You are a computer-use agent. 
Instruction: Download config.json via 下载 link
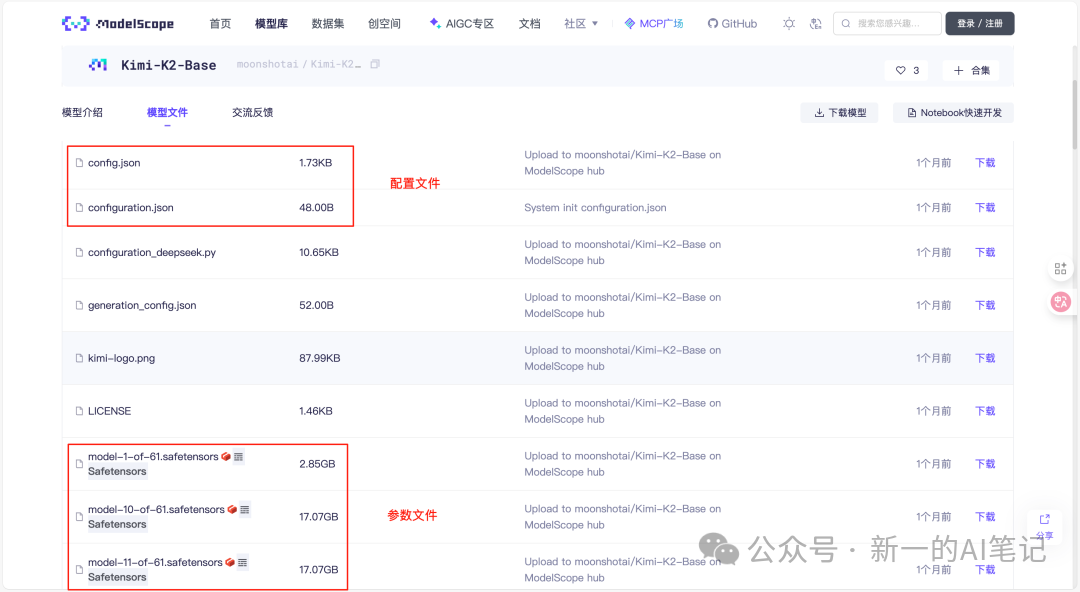pos(985,163)
